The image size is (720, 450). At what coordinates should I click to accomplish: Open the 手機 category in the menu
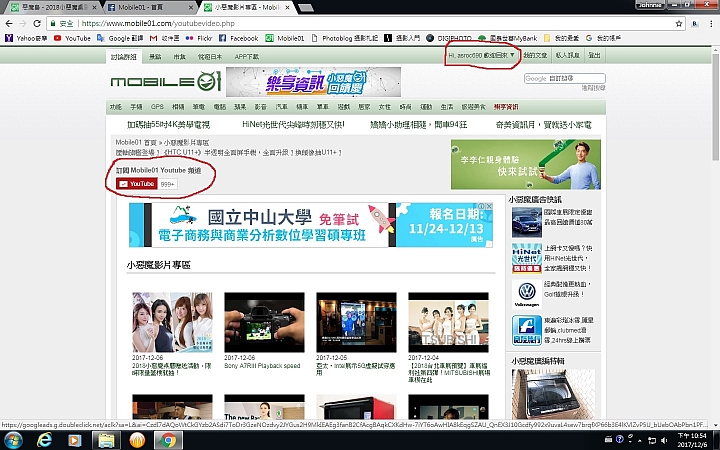click(136, 107)
